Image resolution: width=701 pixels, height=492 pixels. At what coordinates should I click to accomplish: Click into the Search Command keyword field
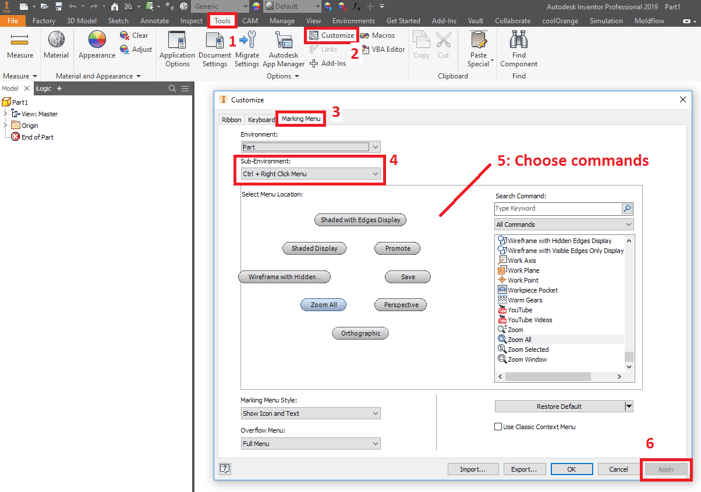558,208
